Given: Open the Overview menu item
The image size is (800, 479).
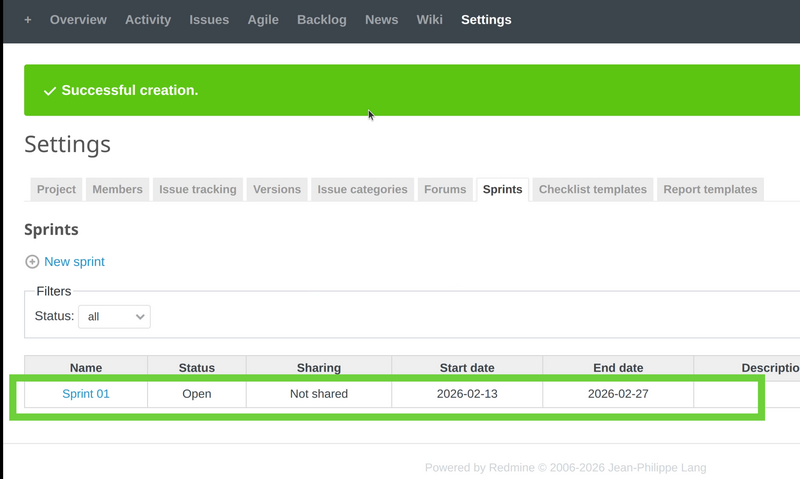Looking at the screenshot, I should [x=79, y=20].
